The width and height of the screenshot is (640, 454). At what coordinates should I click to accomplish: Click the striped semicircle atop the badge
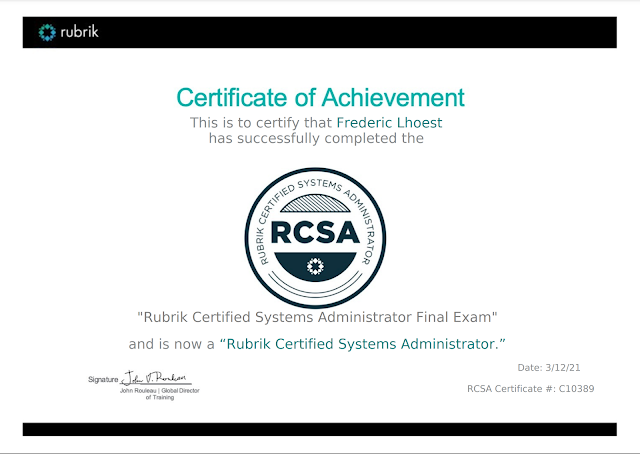(x=315, y=203)
